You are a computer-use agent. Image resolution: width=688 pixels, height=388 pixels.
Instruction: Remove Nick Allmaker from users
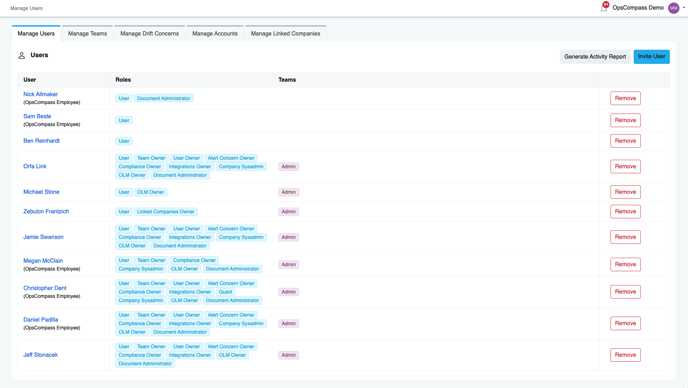click(x=625, y=98)
